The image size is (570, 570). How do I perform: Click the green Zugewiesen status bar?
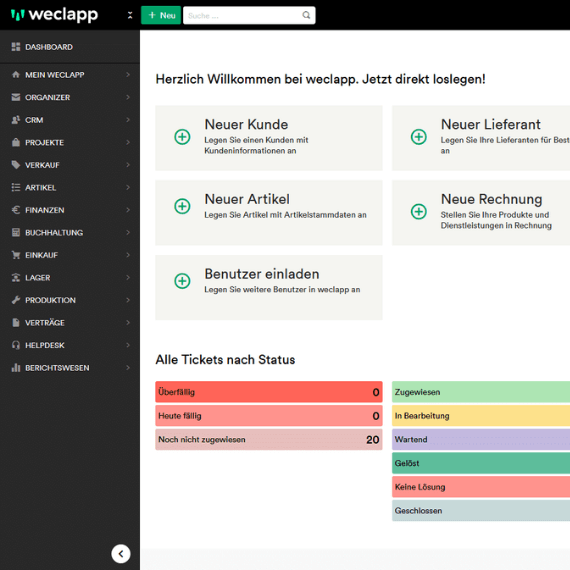point(481,392)
